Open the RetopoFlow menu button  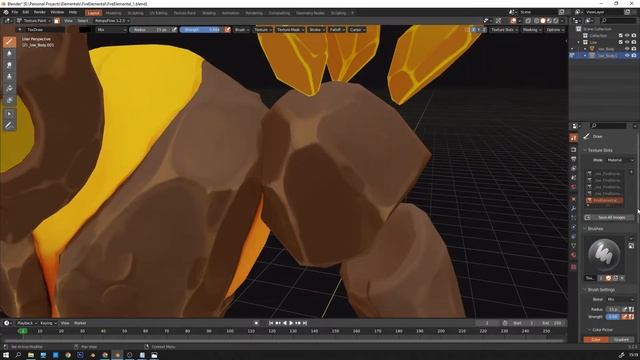[111, 20]
